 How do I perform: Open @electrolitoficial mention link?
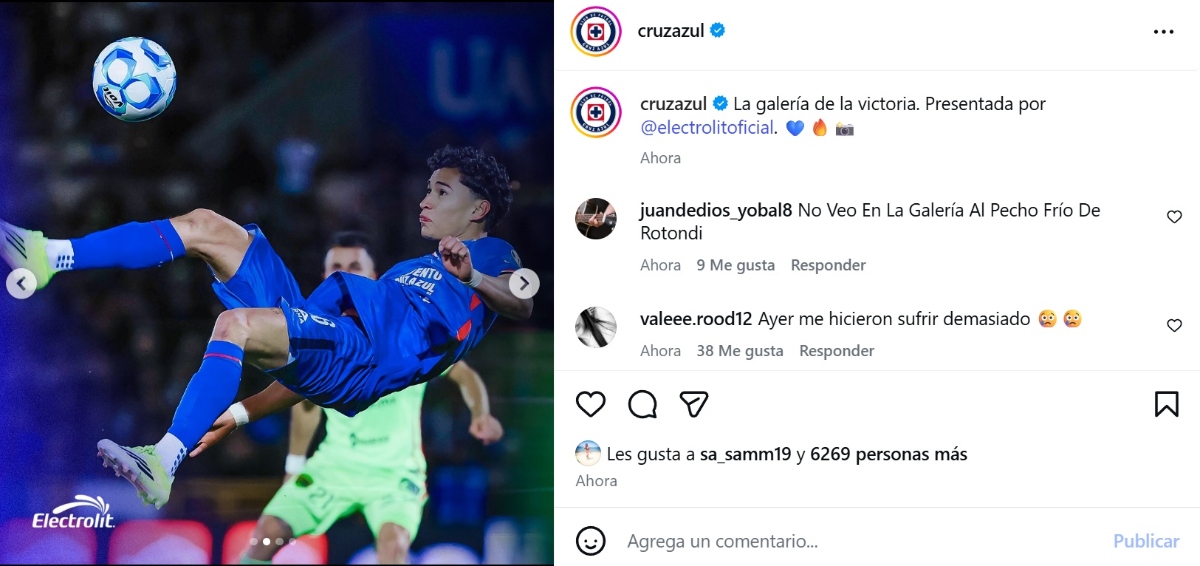(x=707, y=127)
